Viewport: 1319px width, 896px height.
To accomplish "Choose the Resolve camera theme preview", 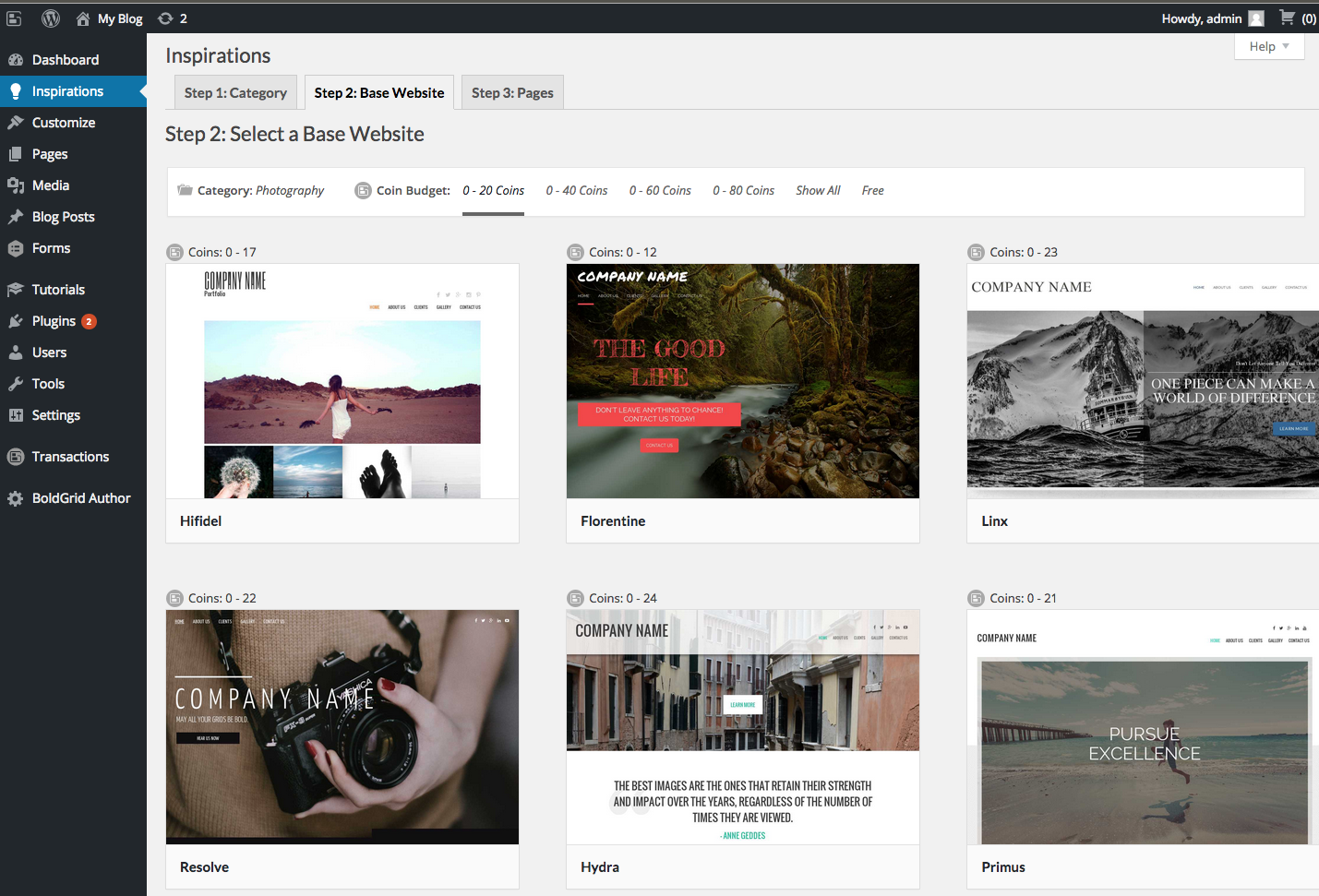I will pos(342,727).
